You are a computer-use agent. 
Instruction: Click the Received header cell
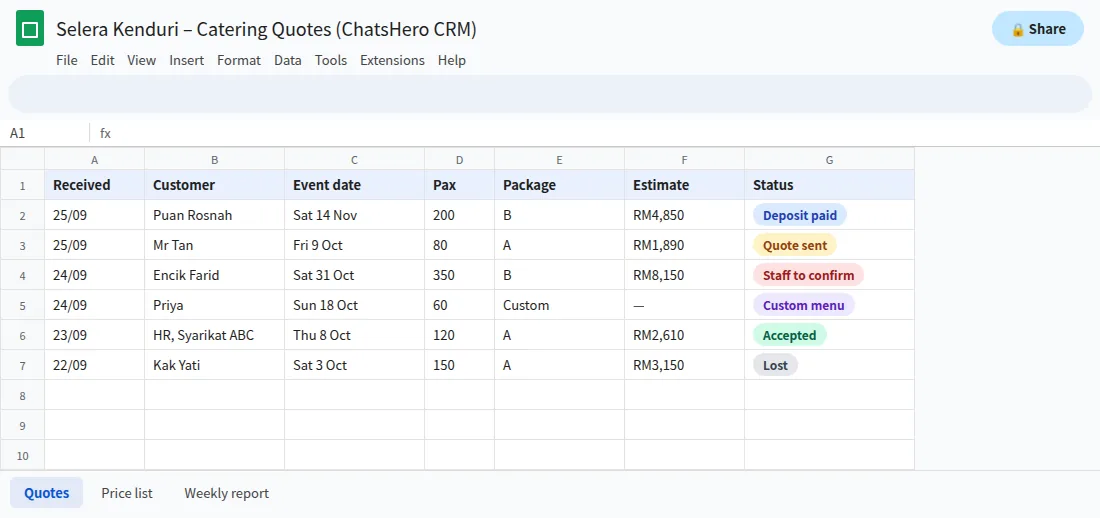coord(95,185)
